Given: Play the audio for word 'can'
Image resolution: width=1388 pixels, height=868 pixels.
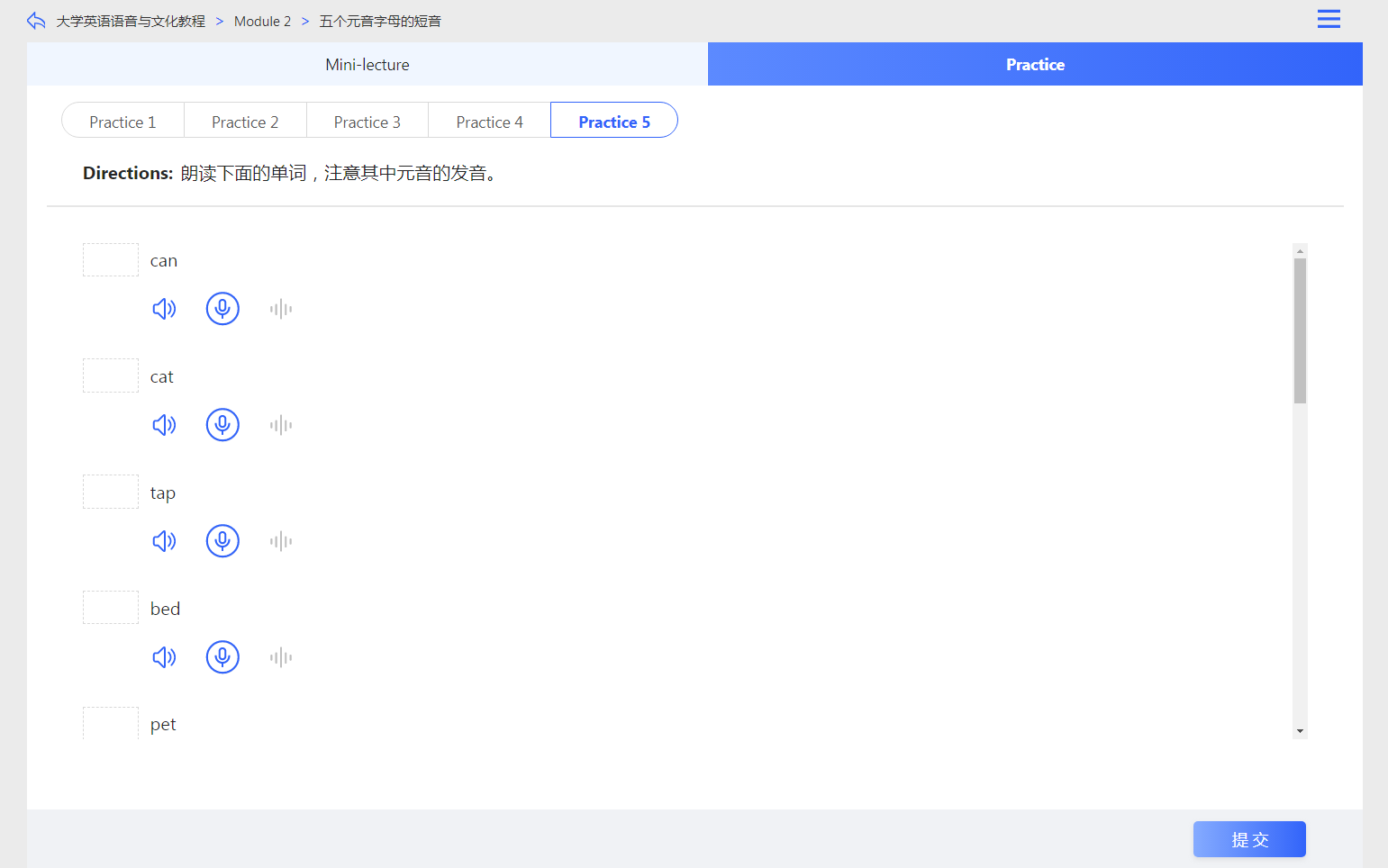Looking at the screenshot, I should (x=164, y=309).
